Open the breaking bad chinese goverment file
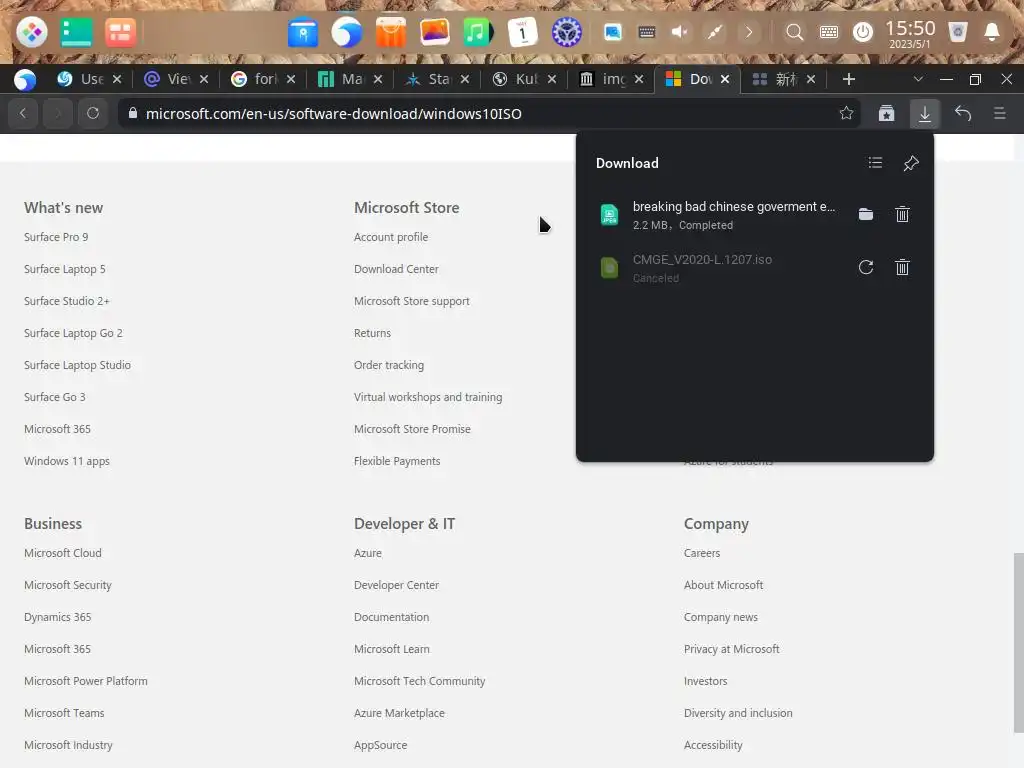This screenshot has height=768, width=1024. click(733, 206)
